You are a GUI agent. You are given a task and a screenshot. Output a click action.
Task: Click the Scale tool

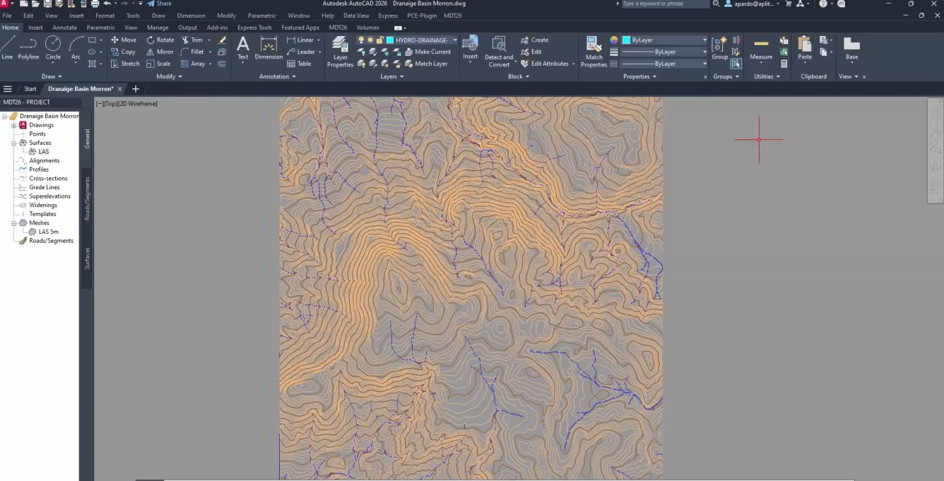pos(158,63)
